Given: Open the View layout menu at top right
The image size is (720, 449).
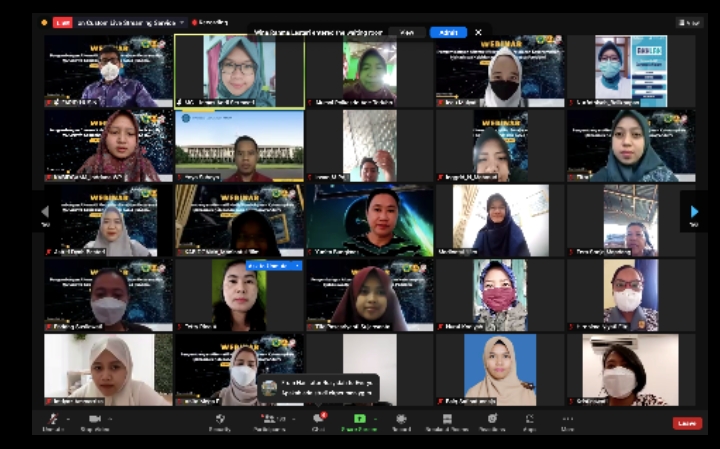Looking at the screenshot, I should coord(689,22).
